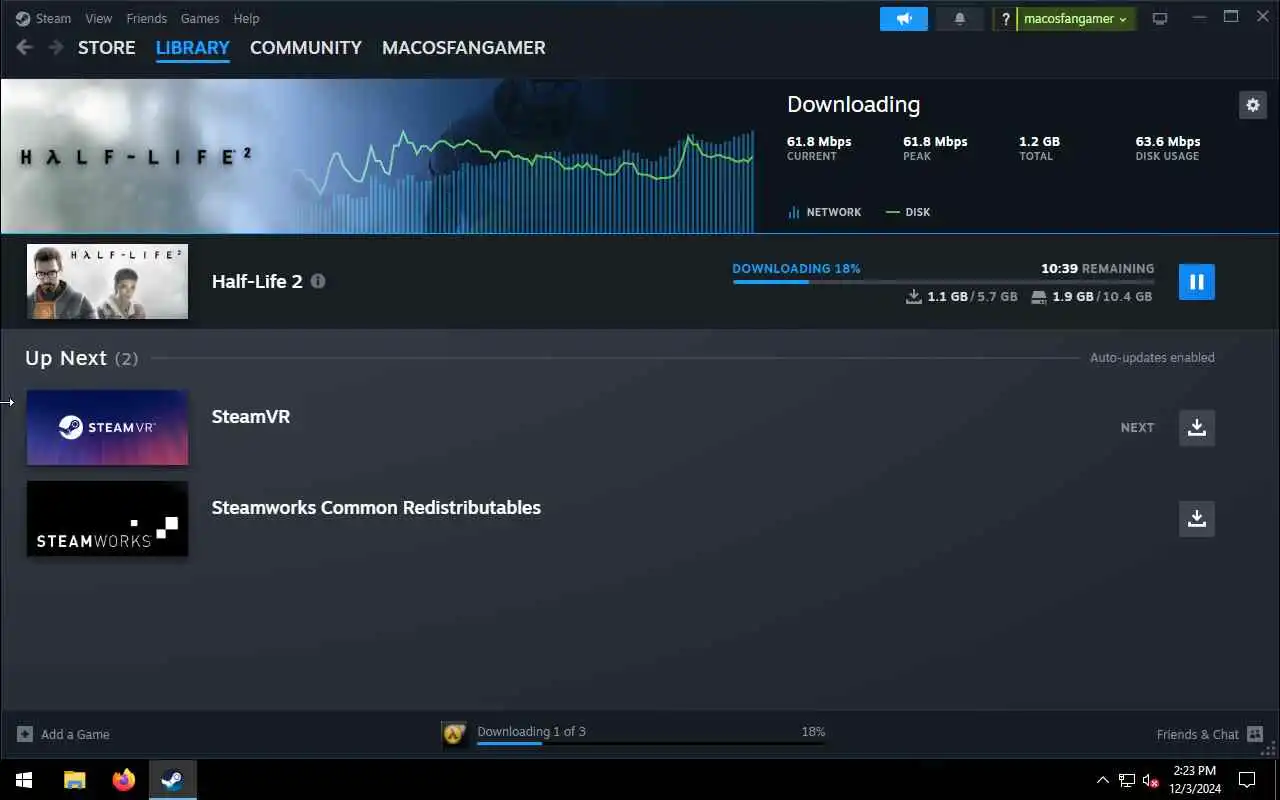Click the network and disk usage graph
This screenshot has width=1280, height=800.
[x=525, y=180]
